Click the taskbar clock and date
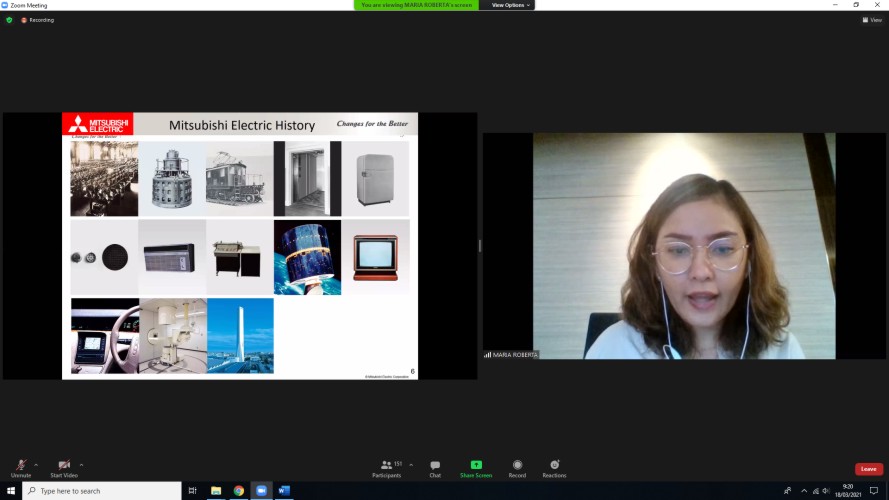Viewport: 889px width, 500px height. click(848, 490)
